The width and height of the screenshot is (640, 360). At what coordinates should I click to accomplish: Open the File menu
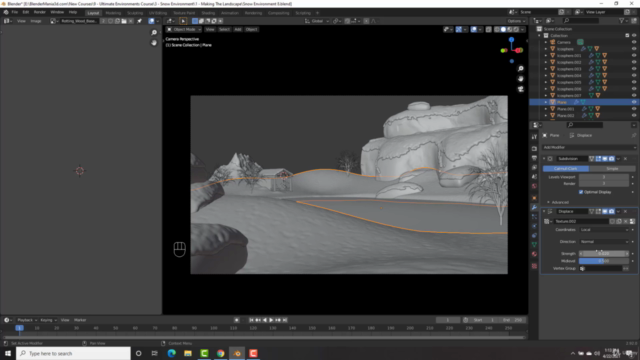[x=15, y=12]
